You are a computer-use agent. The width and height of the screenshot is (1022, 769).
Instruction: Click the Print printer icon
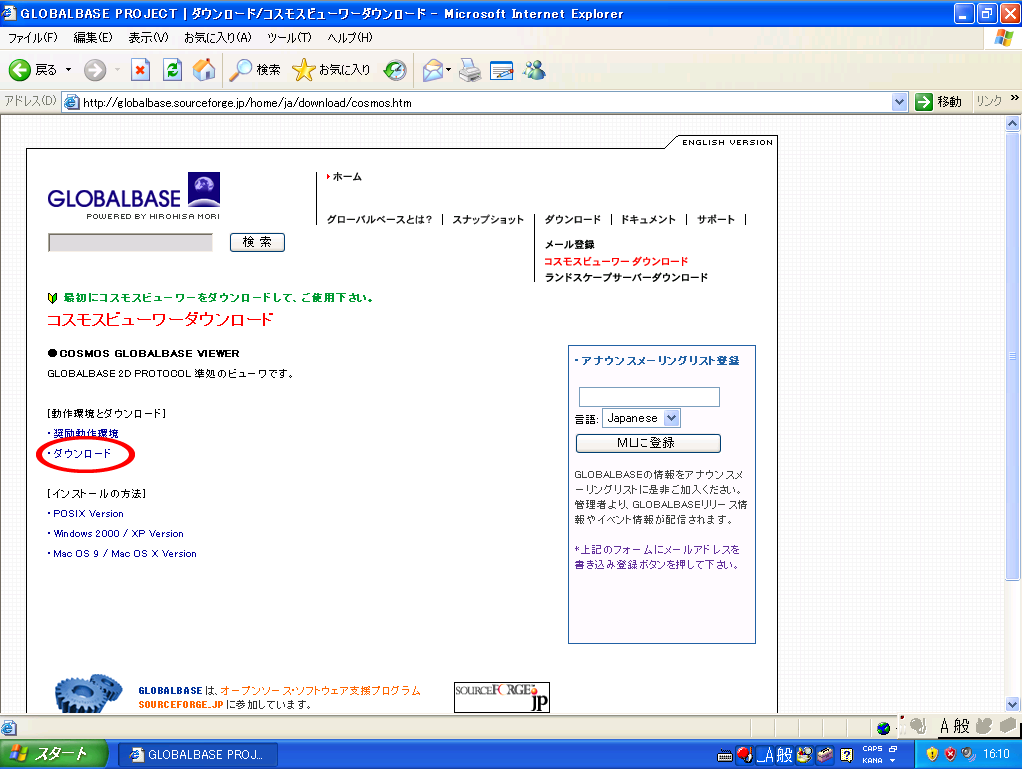point(470,70)
